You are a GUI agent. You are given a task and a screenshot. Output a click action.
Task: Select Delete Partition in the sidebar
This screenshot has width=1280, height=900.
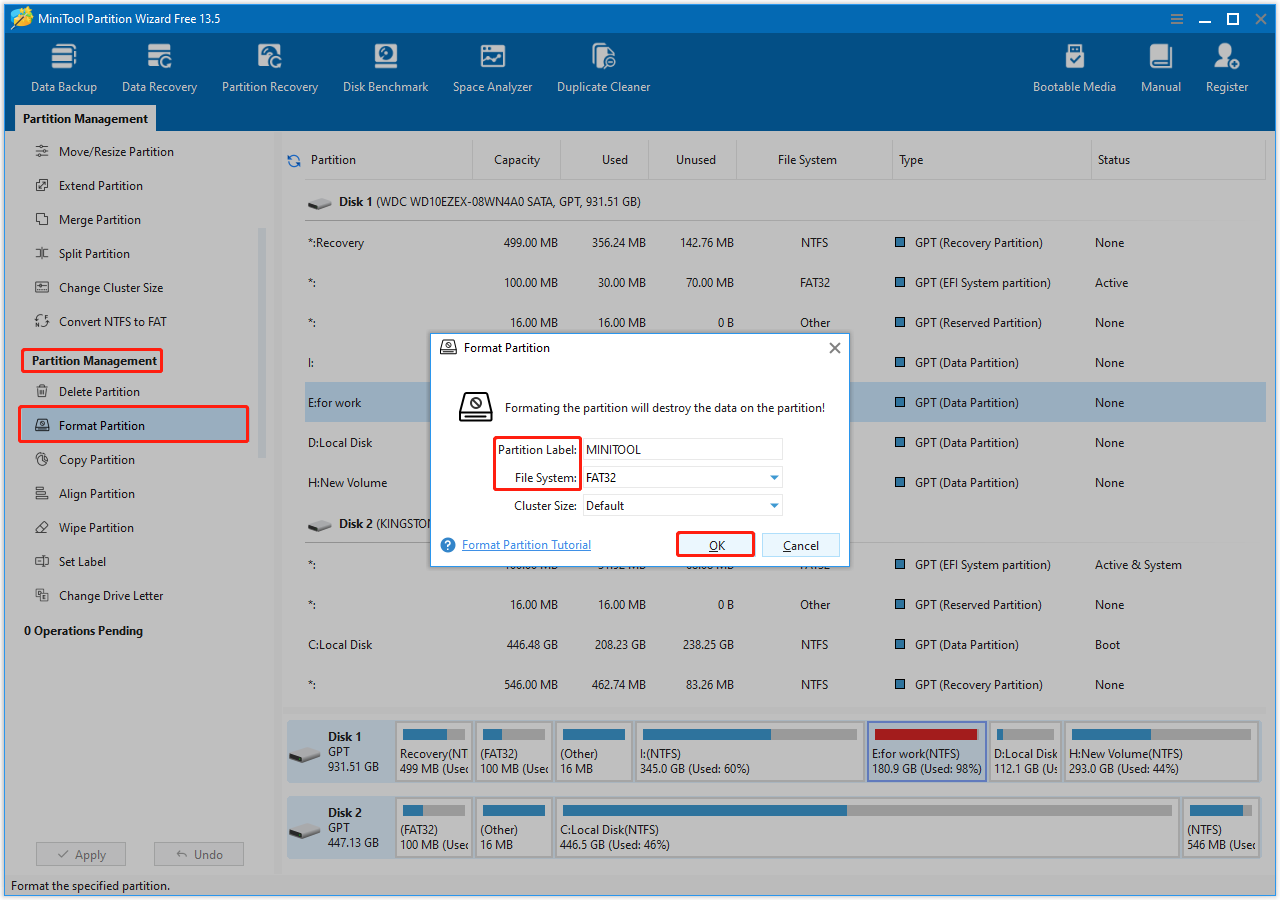90,391
